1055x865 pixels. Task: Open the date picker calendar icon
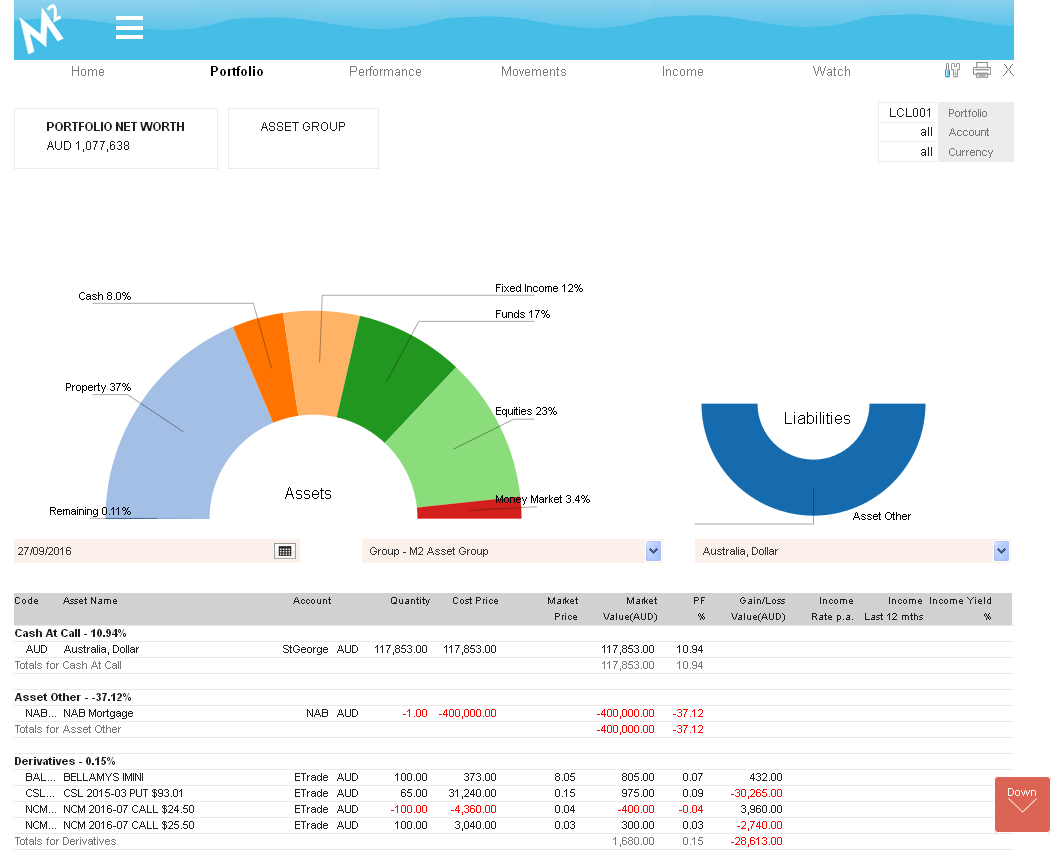(x=285, y=551)
